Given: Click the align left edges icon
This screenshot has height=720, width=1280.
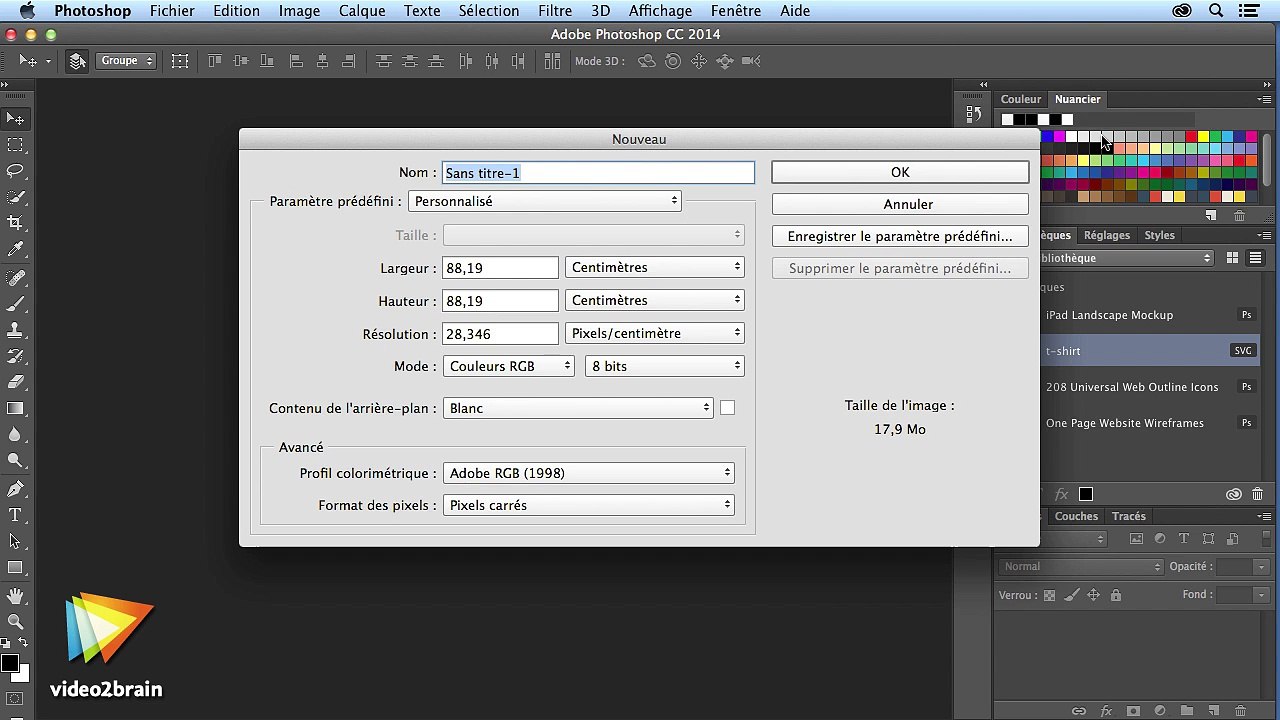Looking at the screenshot, I should (296, 61).
